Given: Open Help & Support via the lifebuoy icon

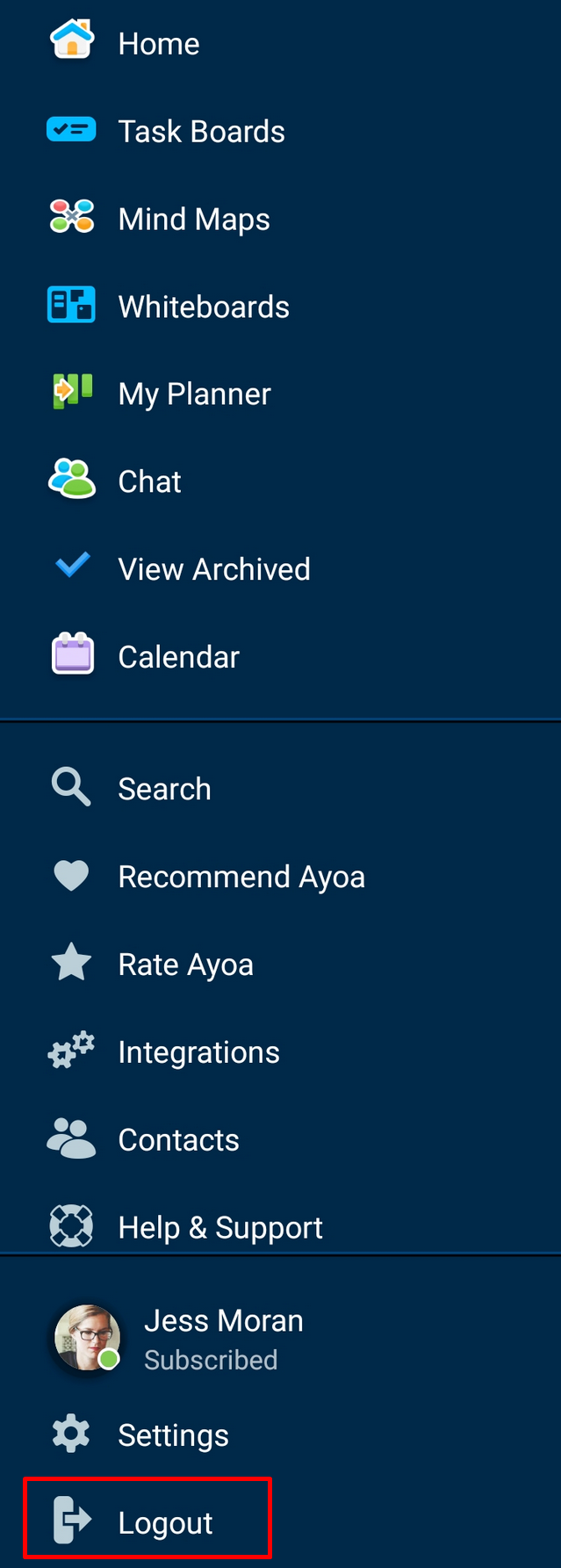Looking at the screenshot, I should point(70,1225).
